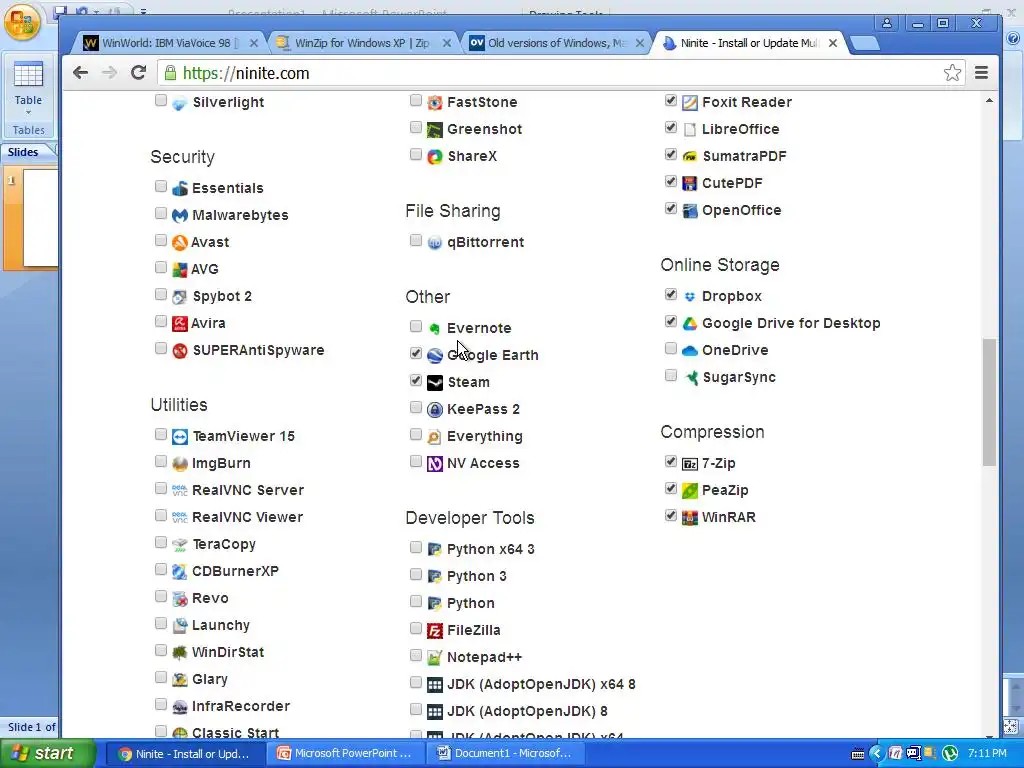The width and height of the screenshot is (1024, 768).
Task: Click the KeePass 2 lock icon
Action: 435,409
